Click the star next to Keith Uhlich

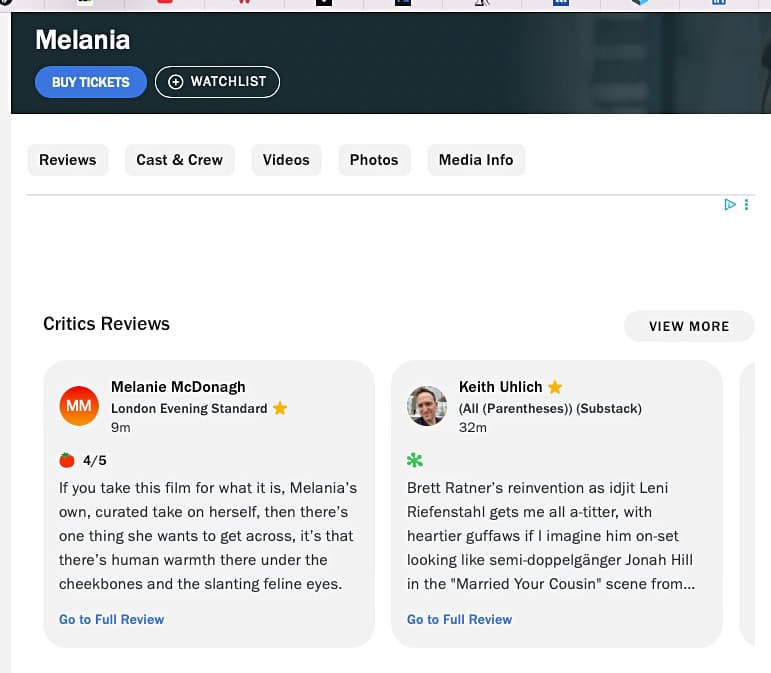point(555,387)
